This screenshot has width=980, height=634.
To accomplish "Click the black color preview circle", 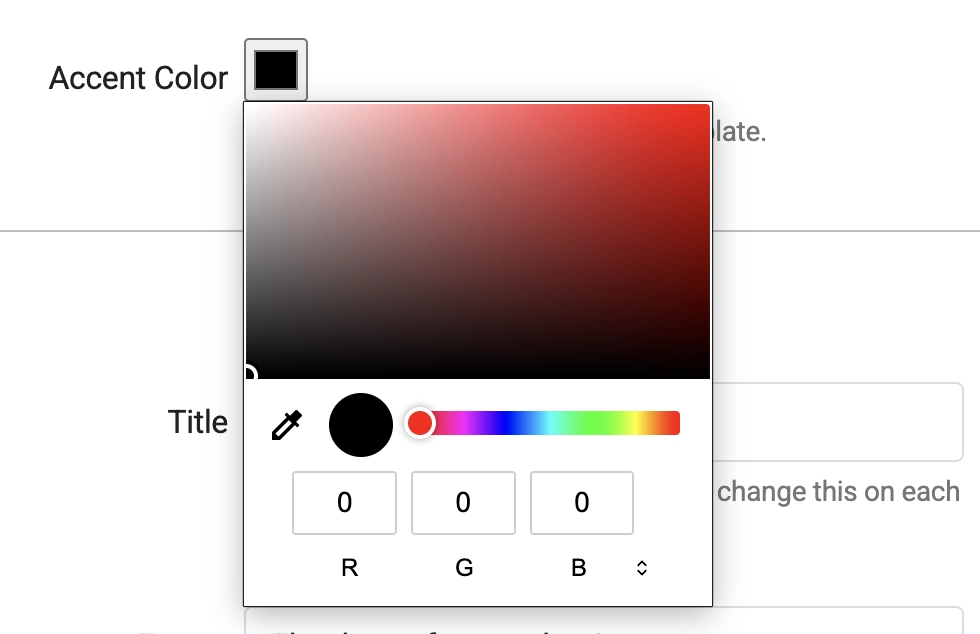I will 360,424.
